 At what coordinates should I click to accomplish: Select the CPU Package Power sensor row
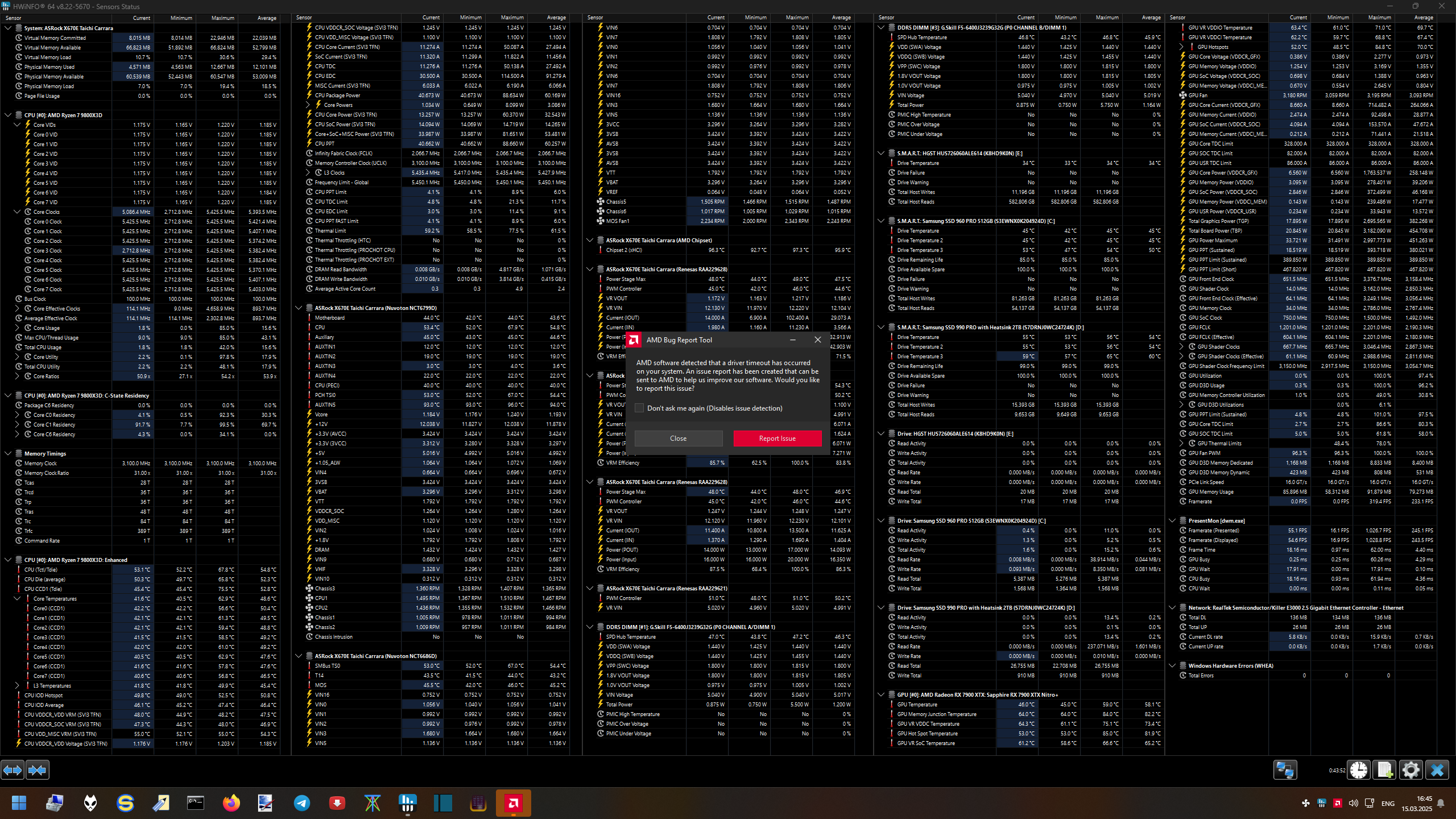337,96
